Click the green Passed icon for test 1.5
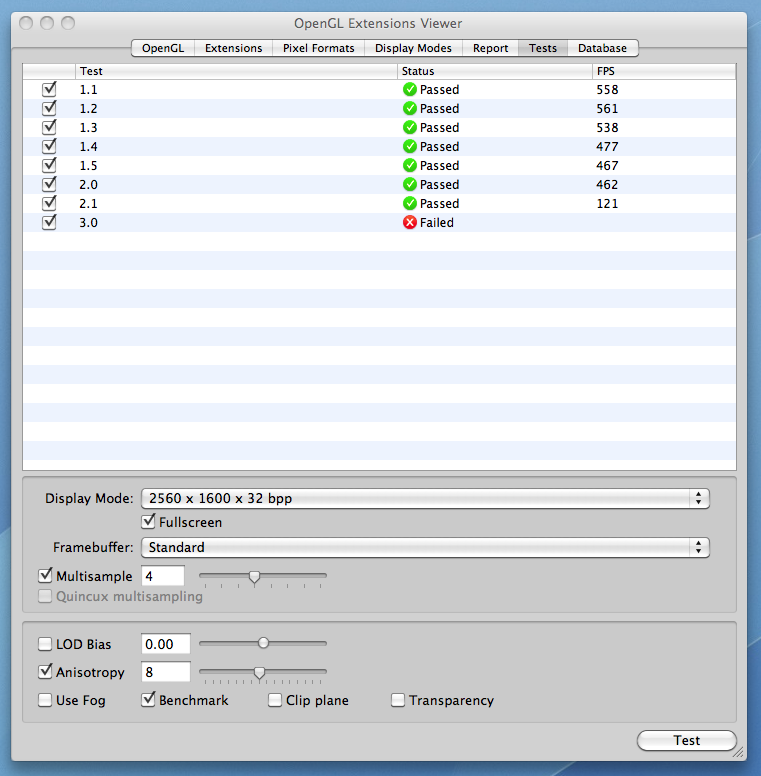The width and height of the screenshot is (761, 776). [x=410, y=165]
